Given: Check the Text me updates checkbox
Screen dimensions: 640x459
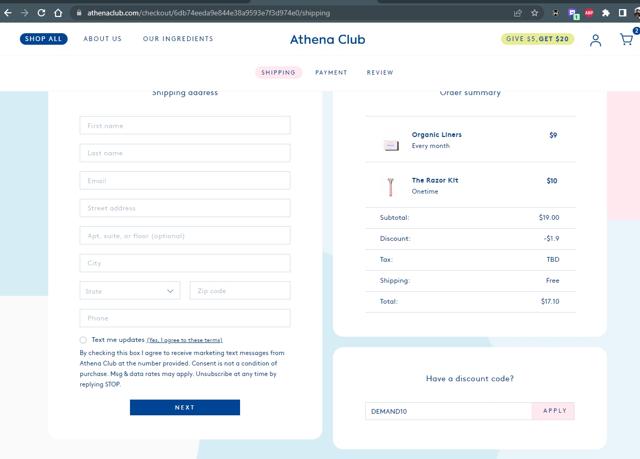Looking at the screenshot, I should pyautogui.click(x=83, y=340).
